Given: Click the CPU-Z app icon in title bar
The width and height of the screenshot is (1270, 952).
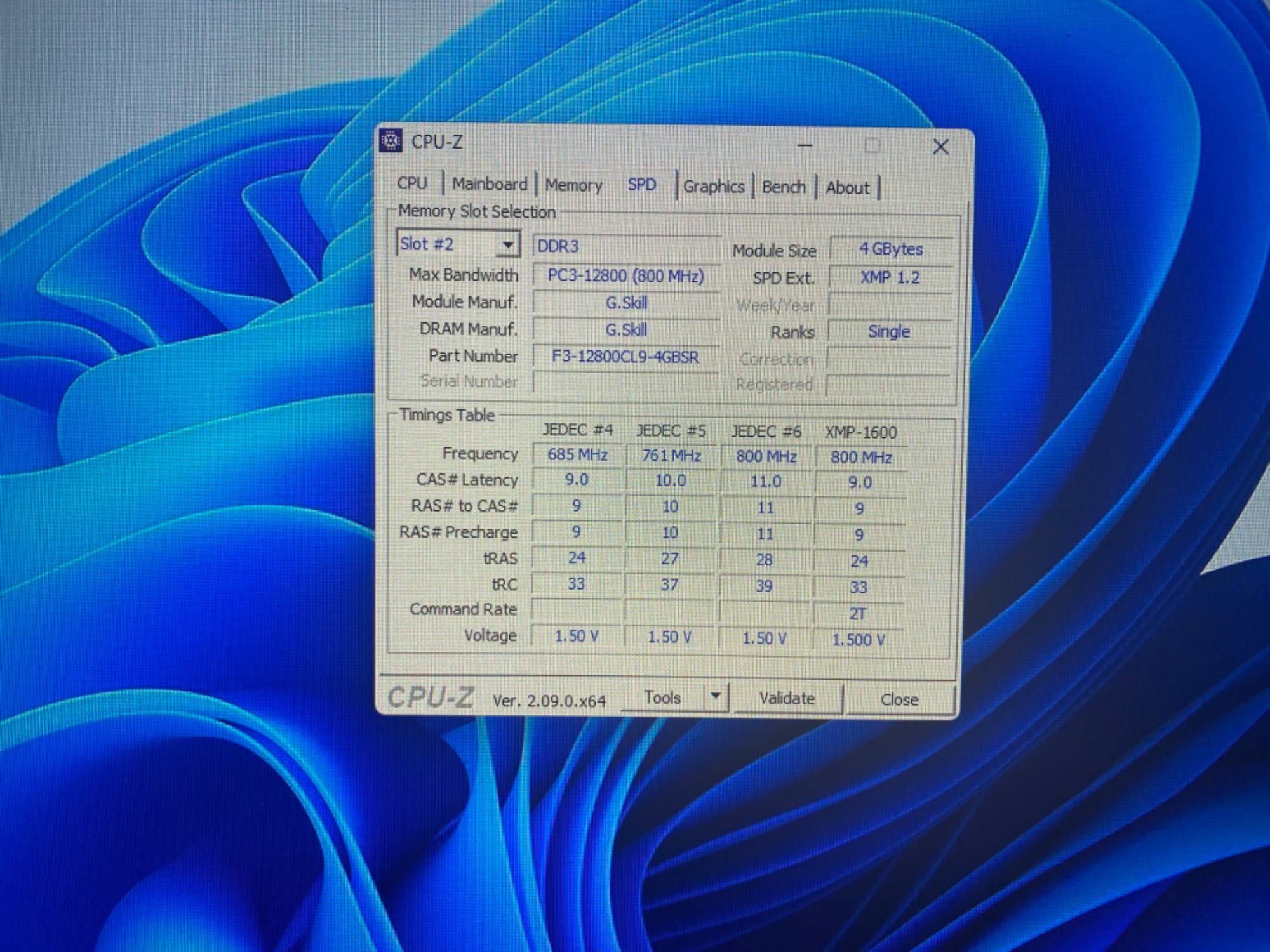Looking at the screenshot, I should coord(391,140).
